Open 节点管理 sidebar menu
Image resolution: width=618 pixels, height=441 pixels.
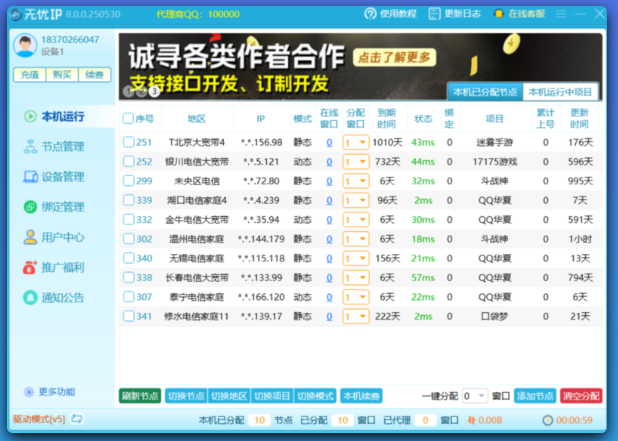point(63,147)
